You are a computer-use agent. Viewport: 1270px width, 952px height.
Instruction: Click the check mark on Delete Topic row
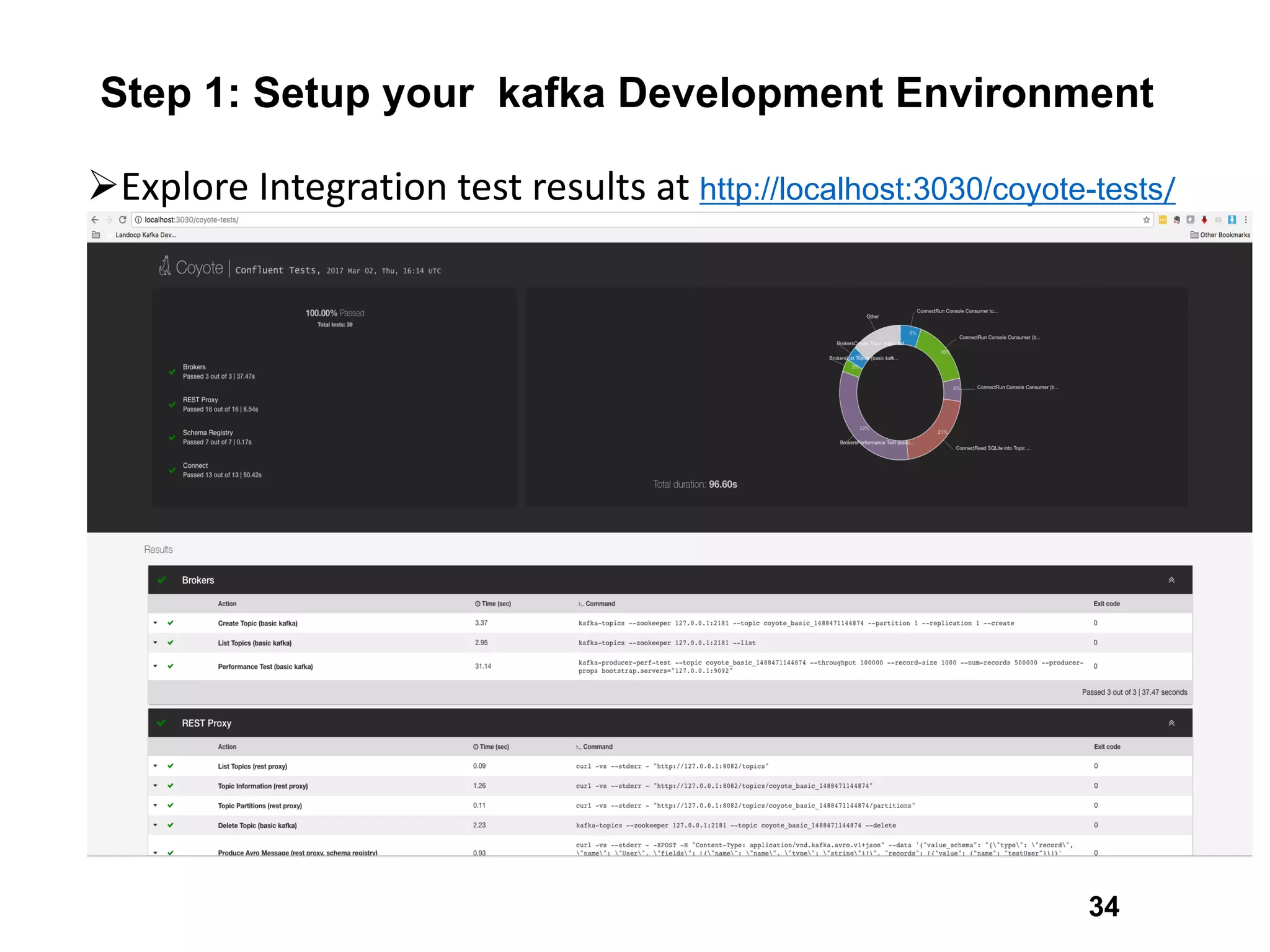click(x=171, y=825)
